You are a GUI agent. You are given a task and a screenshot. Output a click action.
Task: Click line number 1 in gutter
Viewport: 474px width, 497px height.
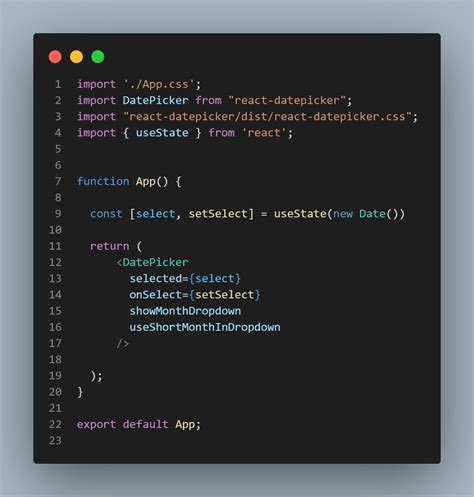click(x=58, y=84)
